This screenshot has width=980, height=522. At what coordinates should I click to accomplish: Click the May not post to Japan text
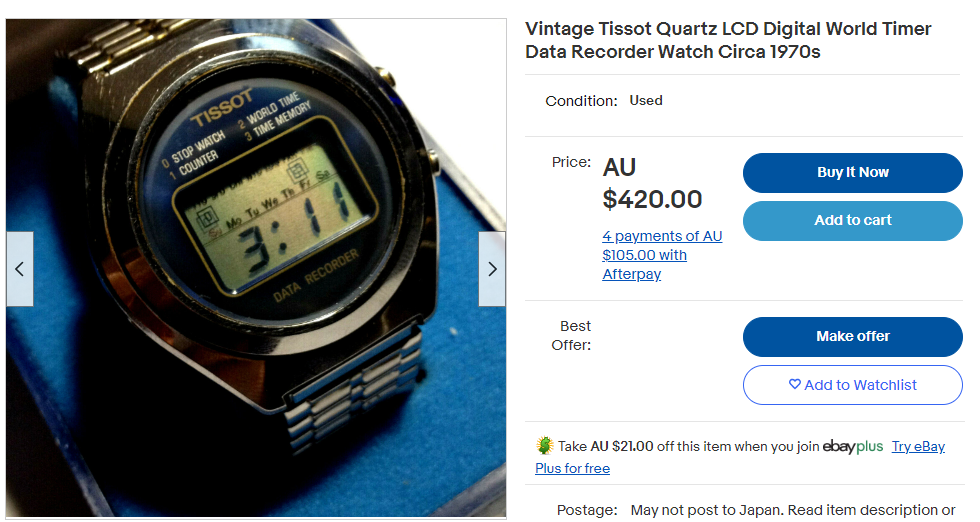coord(706,510)
